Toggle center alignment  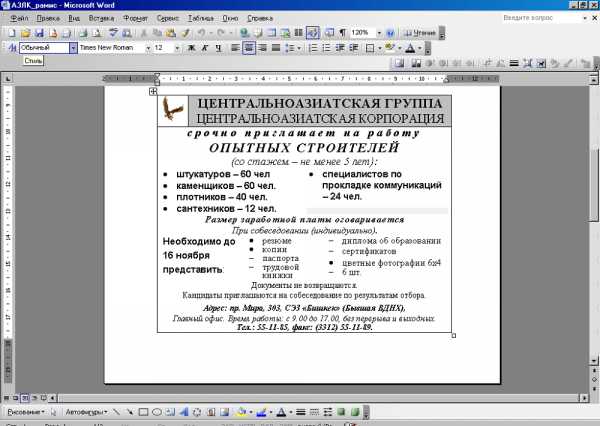249,48
